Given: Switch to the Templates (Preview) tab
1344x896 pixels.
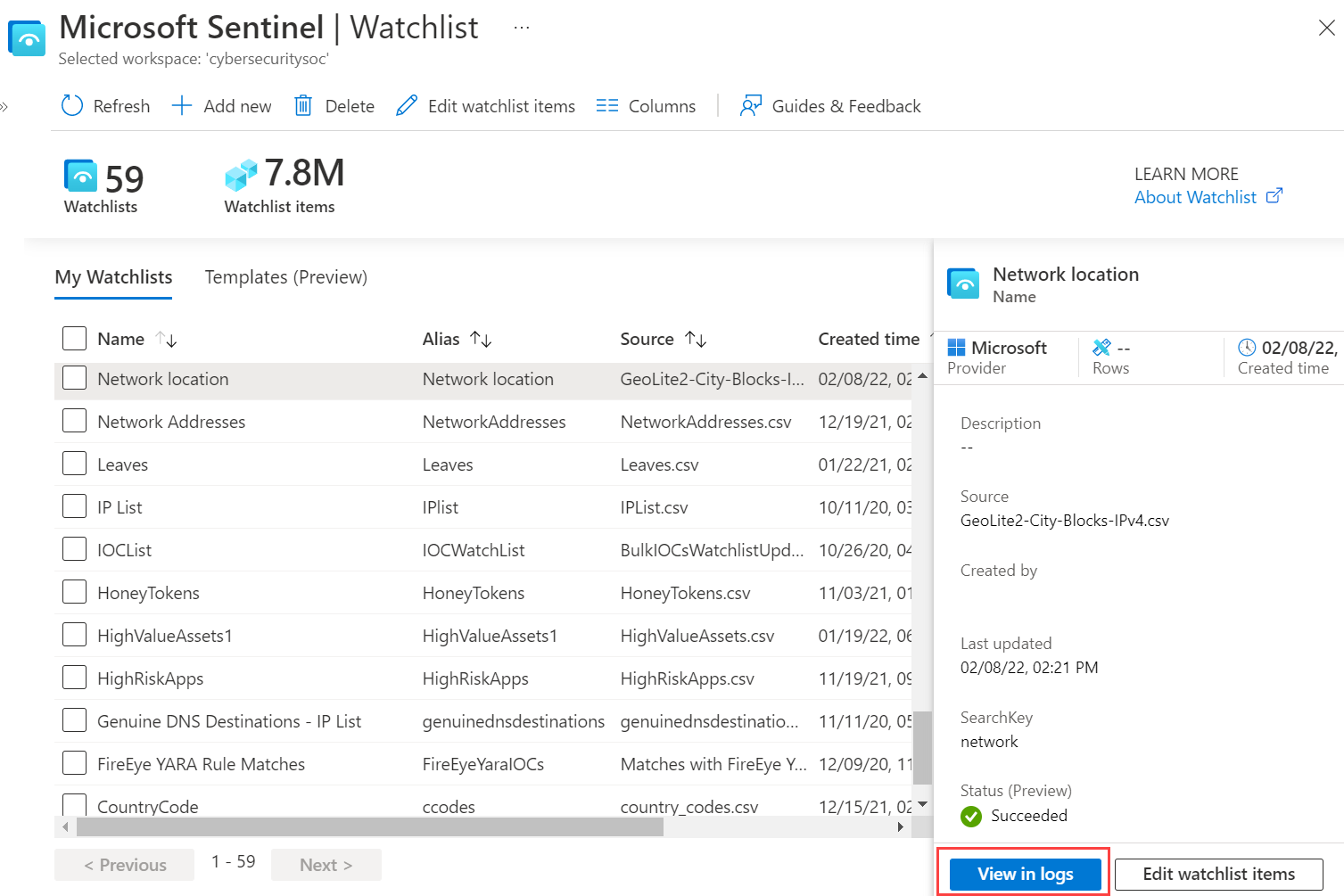Looking at the screenshot, I should [x=285, y=277].
